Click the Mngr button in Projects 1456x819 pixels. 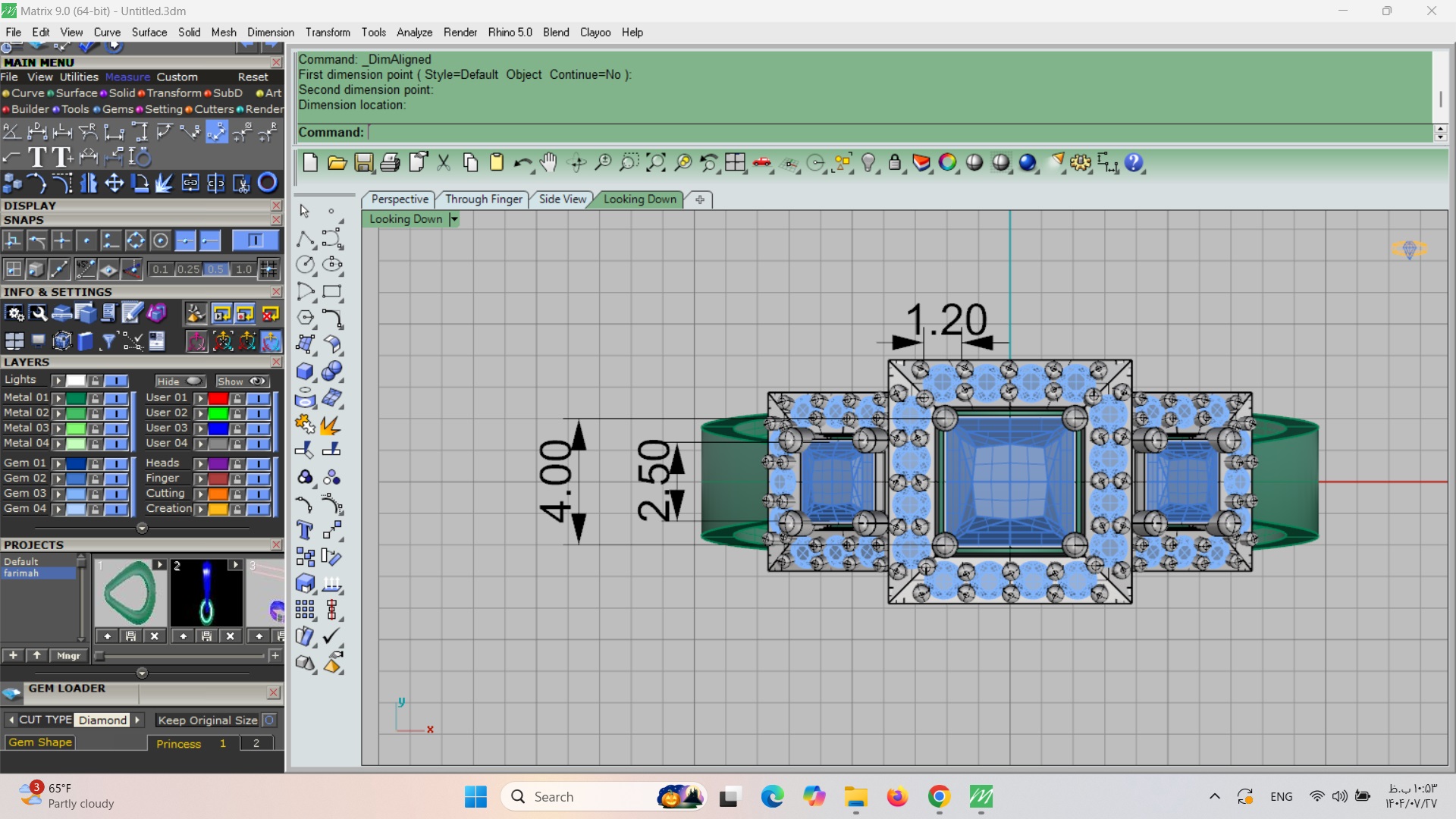click(68, 656)
